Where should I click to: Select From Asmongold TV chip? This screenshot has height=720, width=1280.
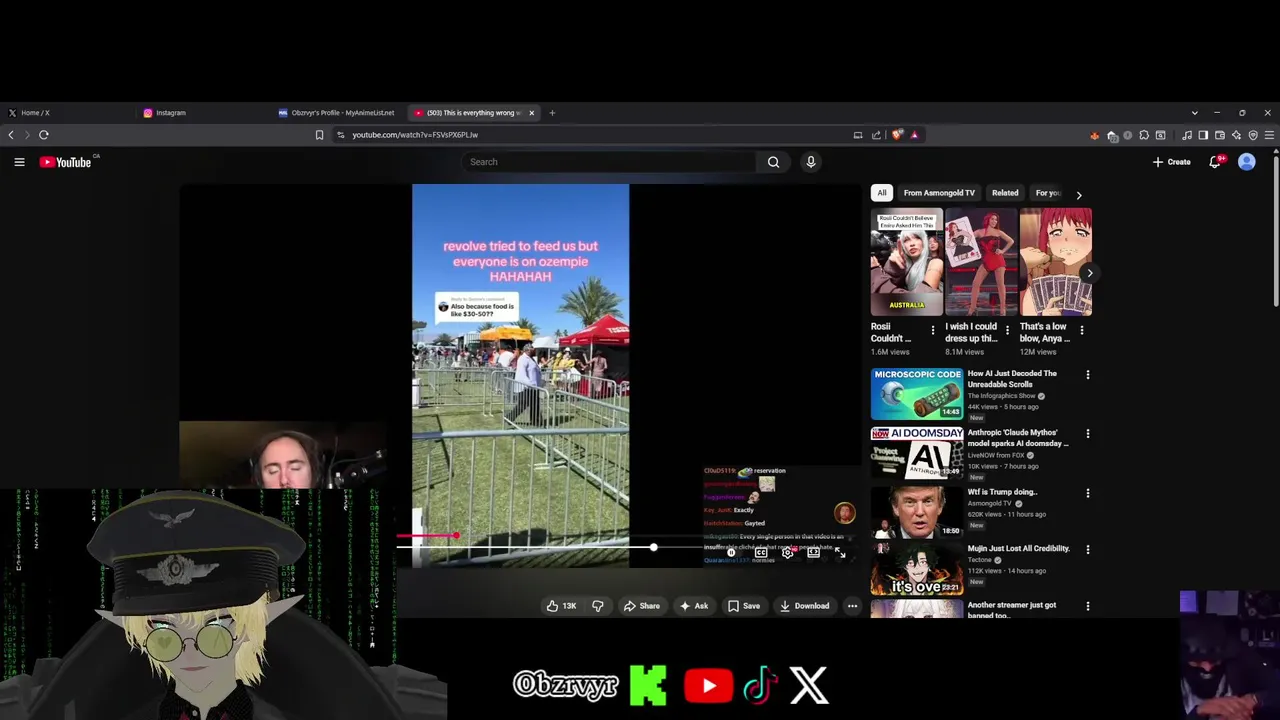pos(939,193)
